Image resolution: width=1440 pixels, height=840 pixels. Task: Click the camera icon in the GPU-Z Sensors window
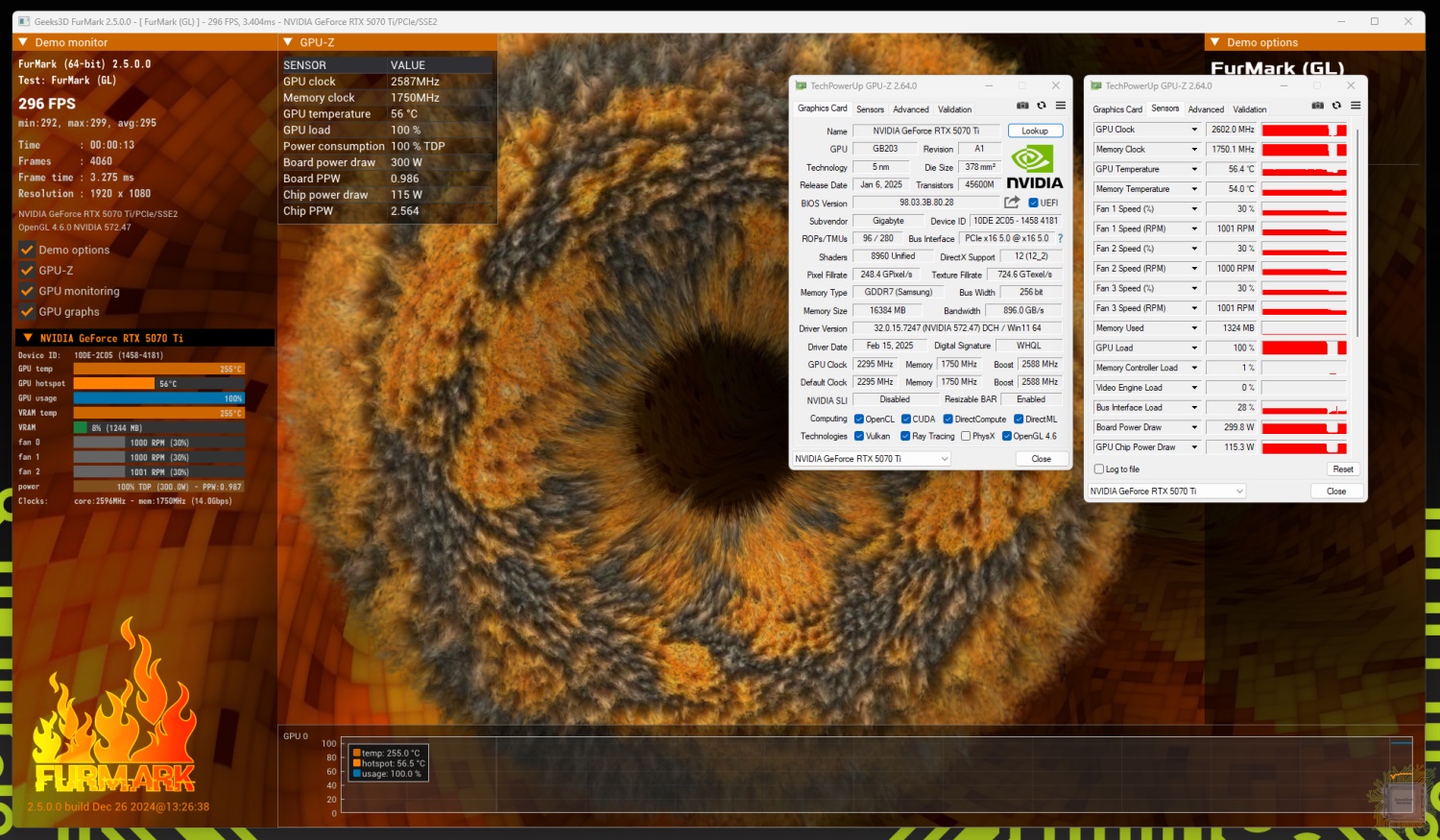click(x=1317, y=106)
